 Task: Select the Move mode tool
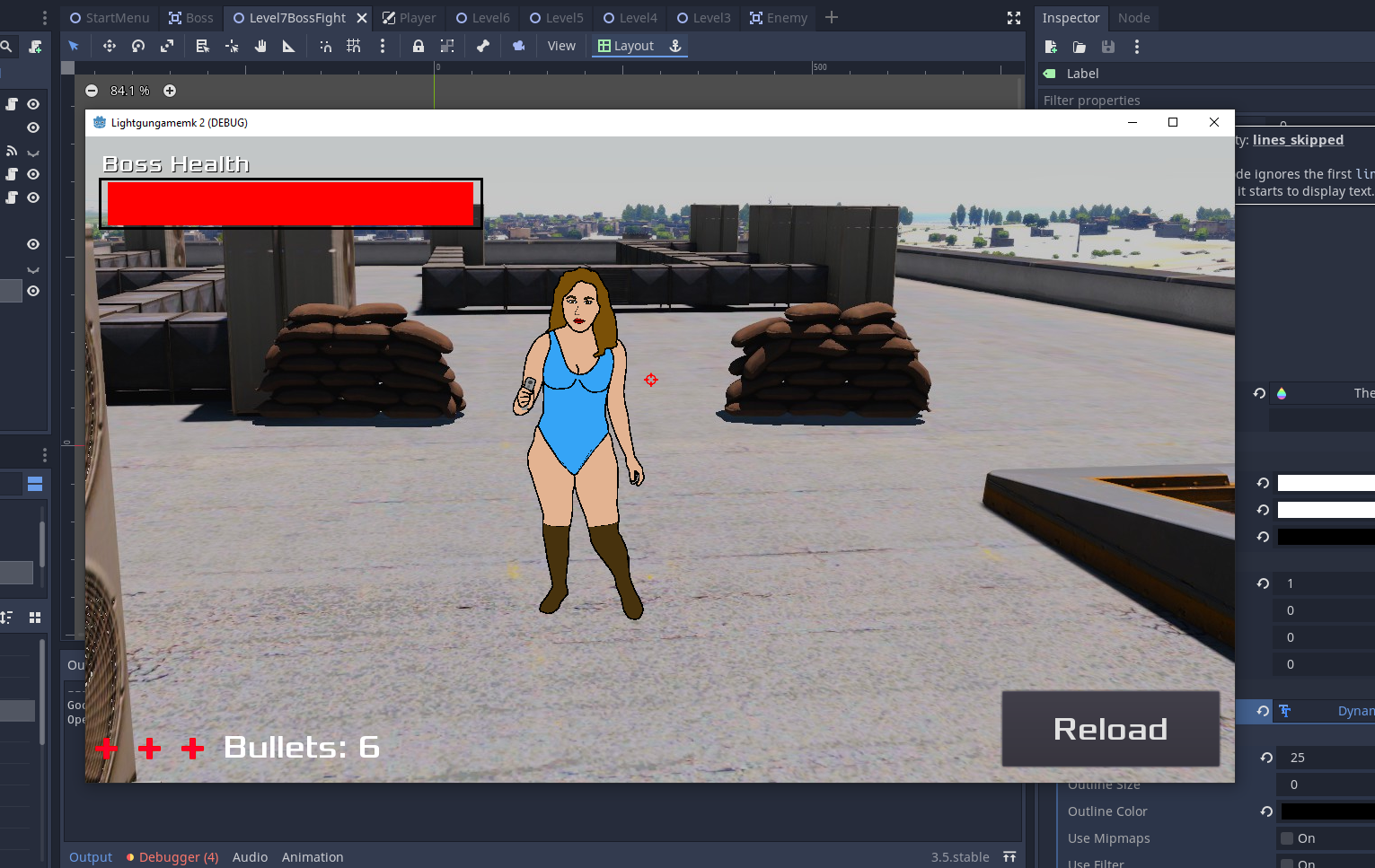pyautogui.click(x=110, y=46)
